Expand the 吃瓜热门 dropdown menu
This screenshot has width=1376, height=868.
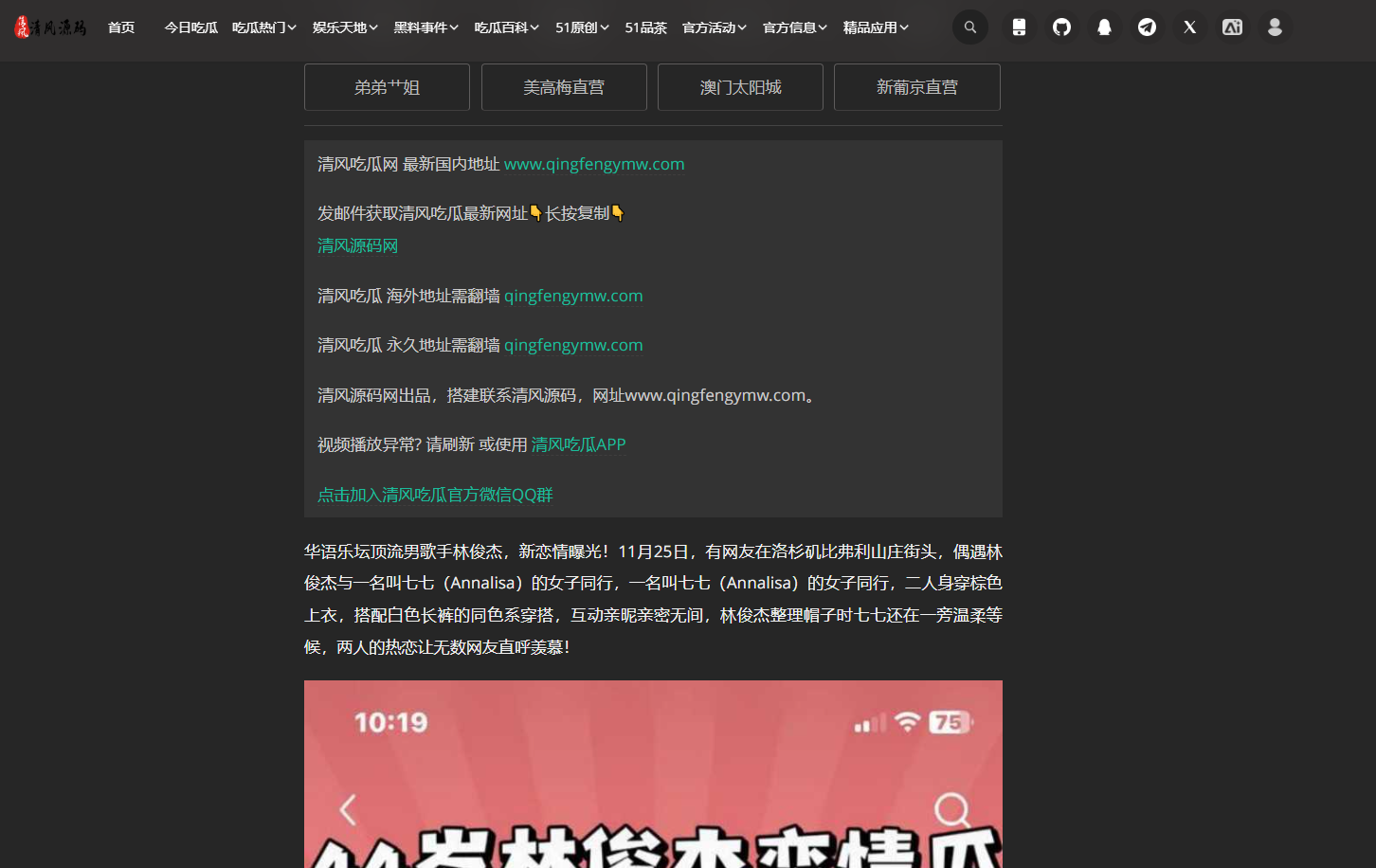[263, 27]
